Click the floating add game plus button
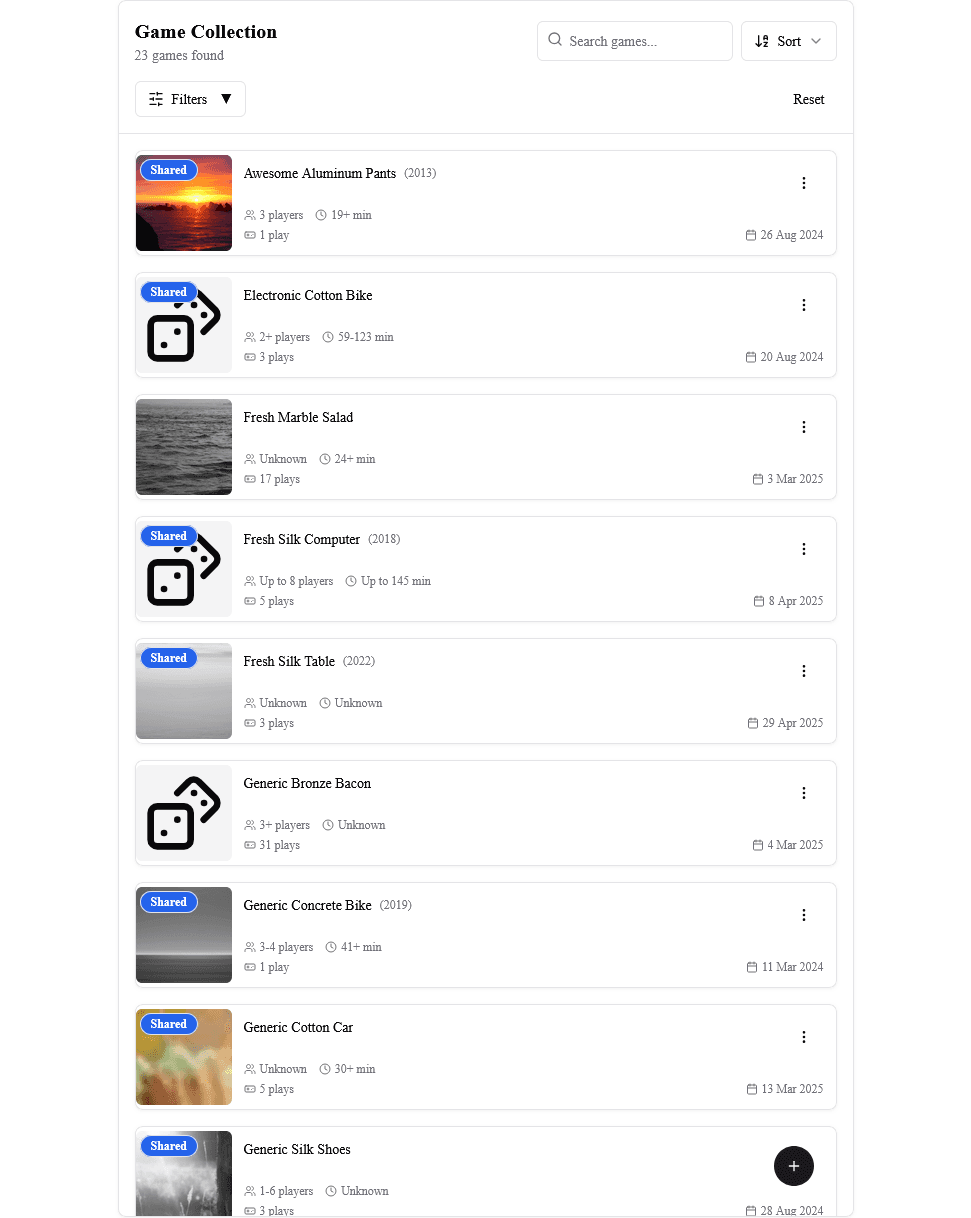 coord(793,1166)
